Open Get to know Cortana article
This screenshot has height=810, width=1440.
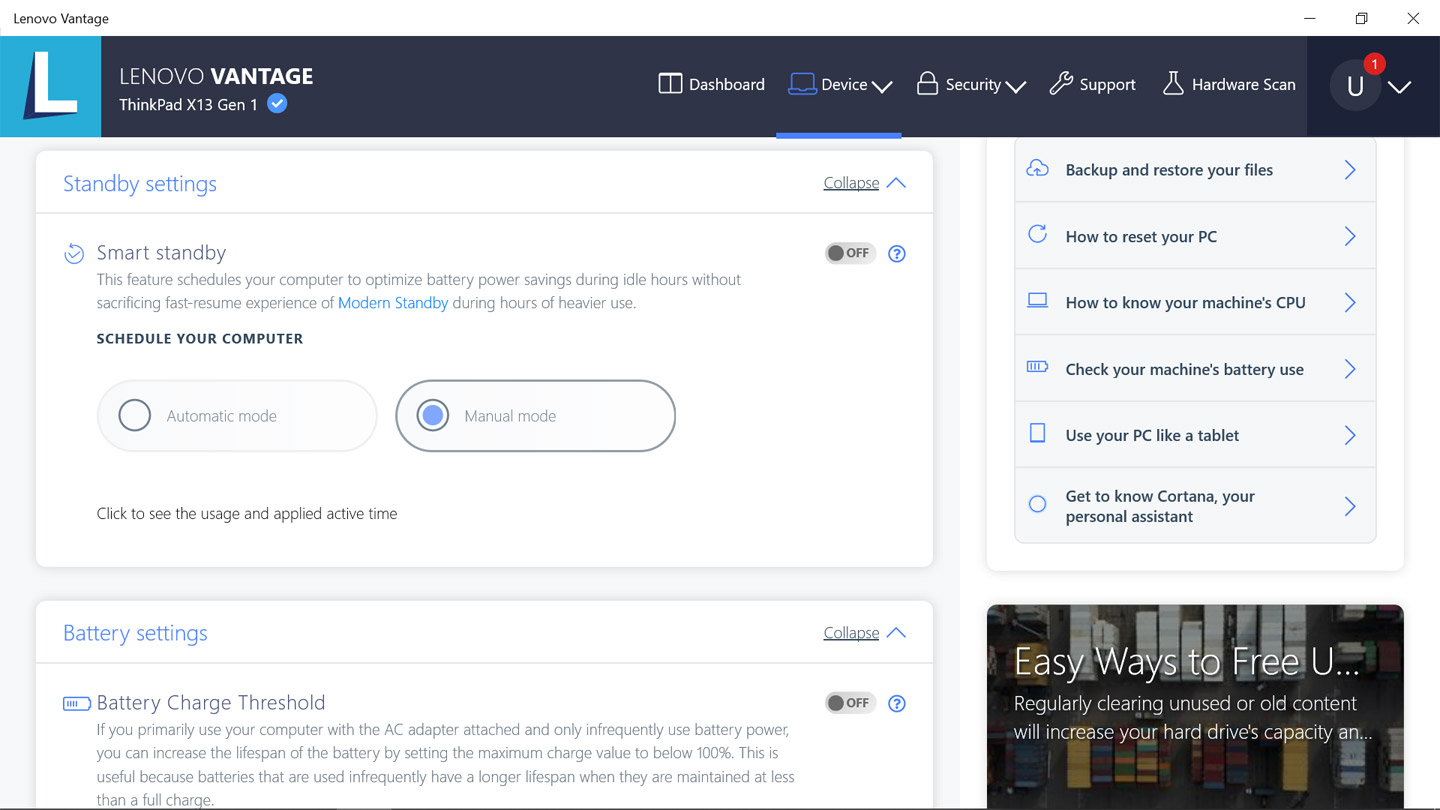(1195, 506)
